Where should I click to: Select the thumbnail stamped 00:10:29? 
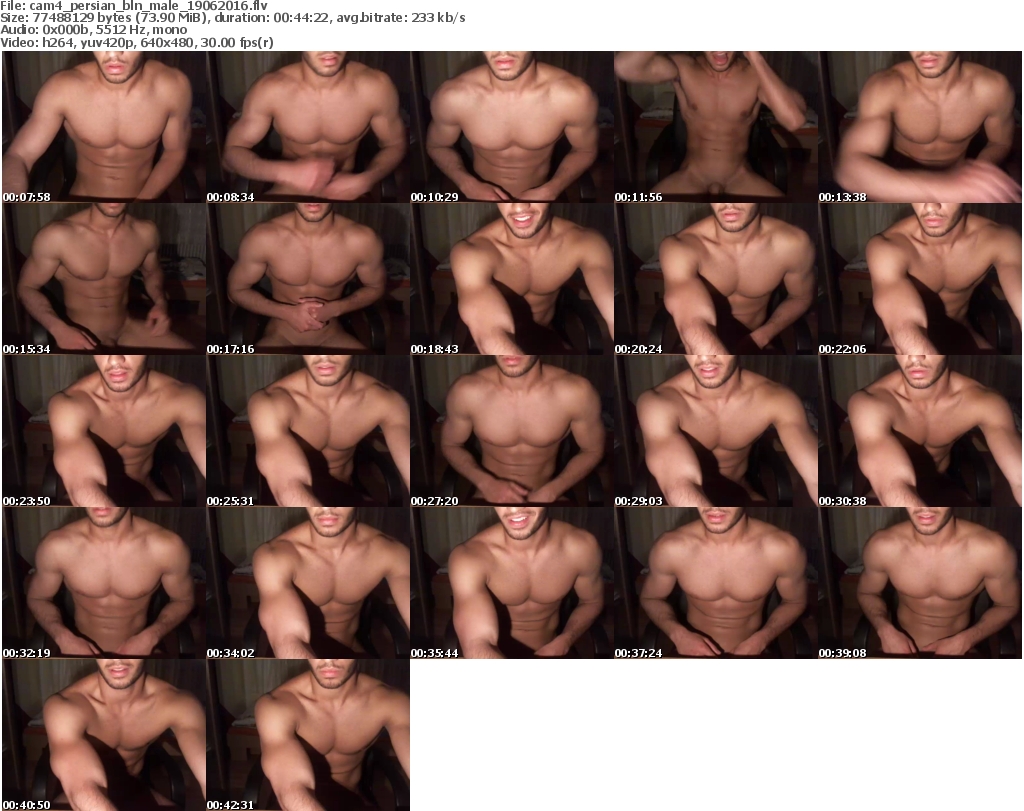click(512, 127)
